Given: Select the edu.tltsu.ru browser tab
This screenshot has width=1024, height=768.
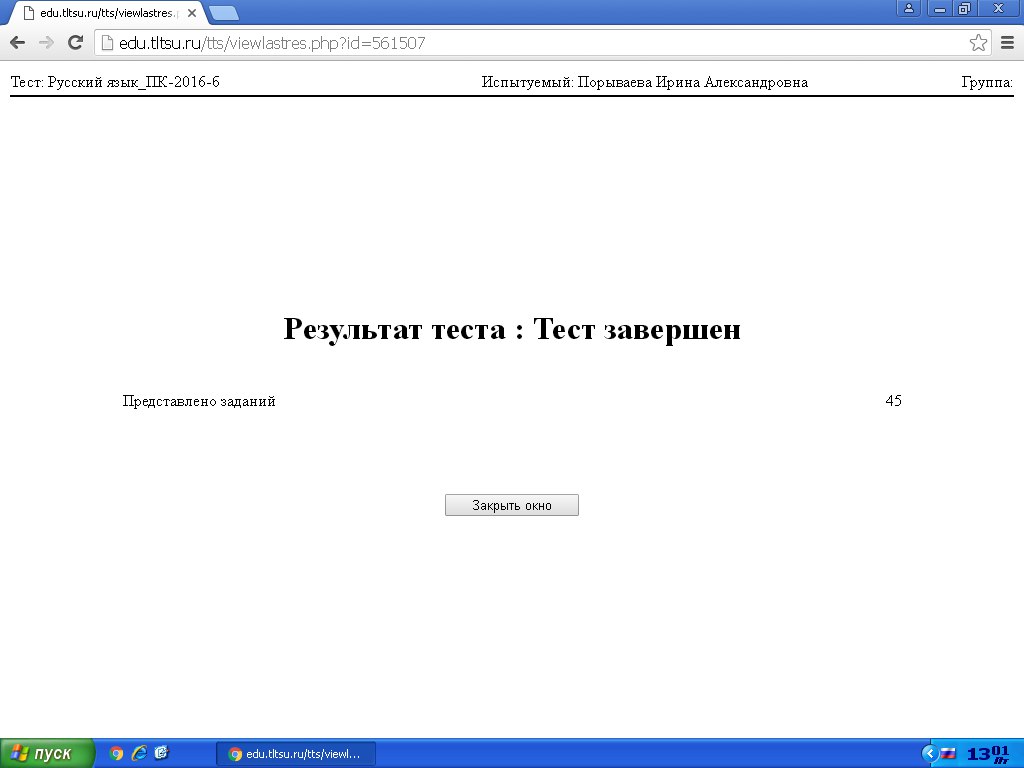Looking at the screenshot, I should click(x=105, y=13).
